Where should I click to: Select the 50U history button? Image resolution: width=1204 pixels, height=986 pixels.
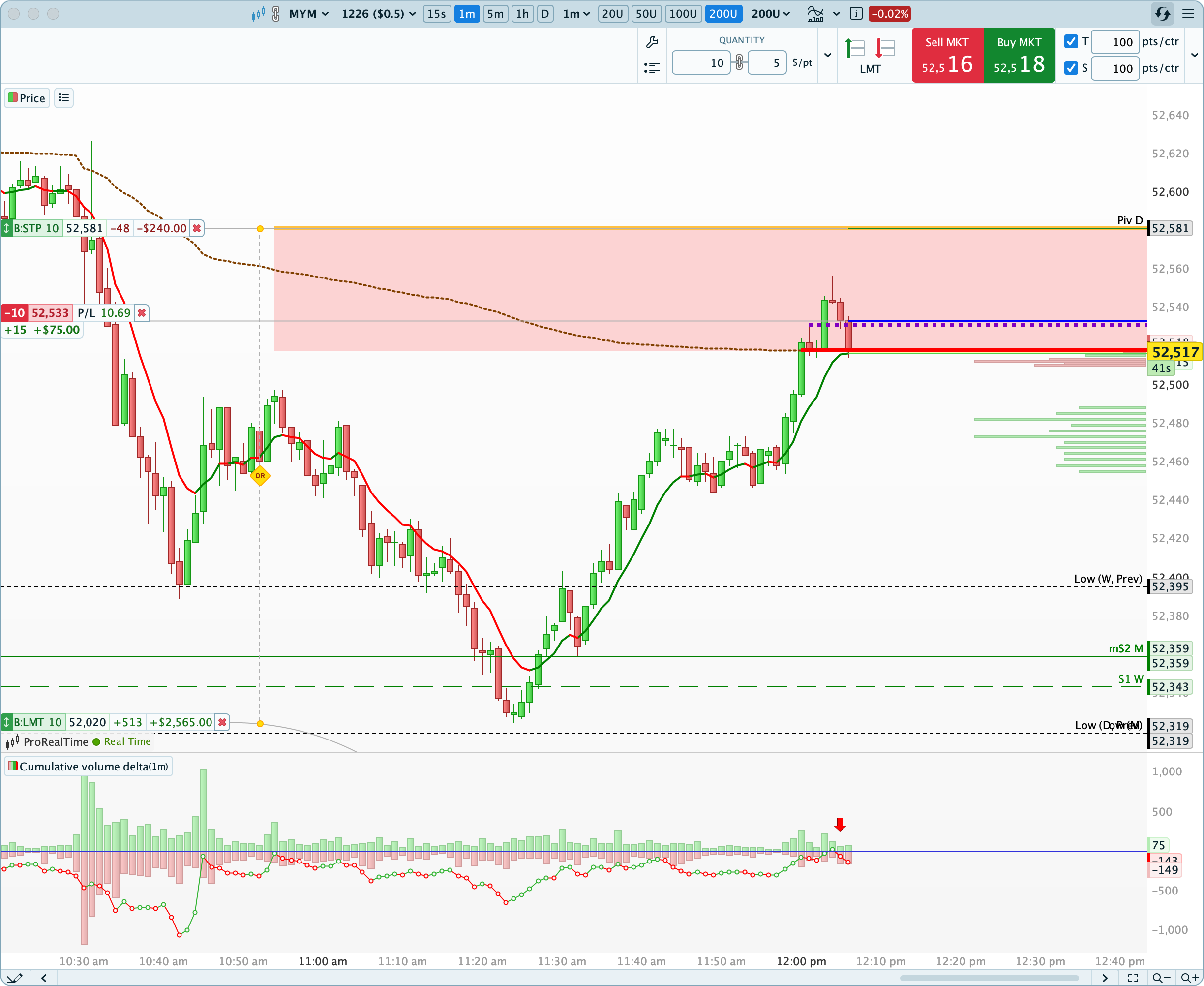tap(647, 14)
